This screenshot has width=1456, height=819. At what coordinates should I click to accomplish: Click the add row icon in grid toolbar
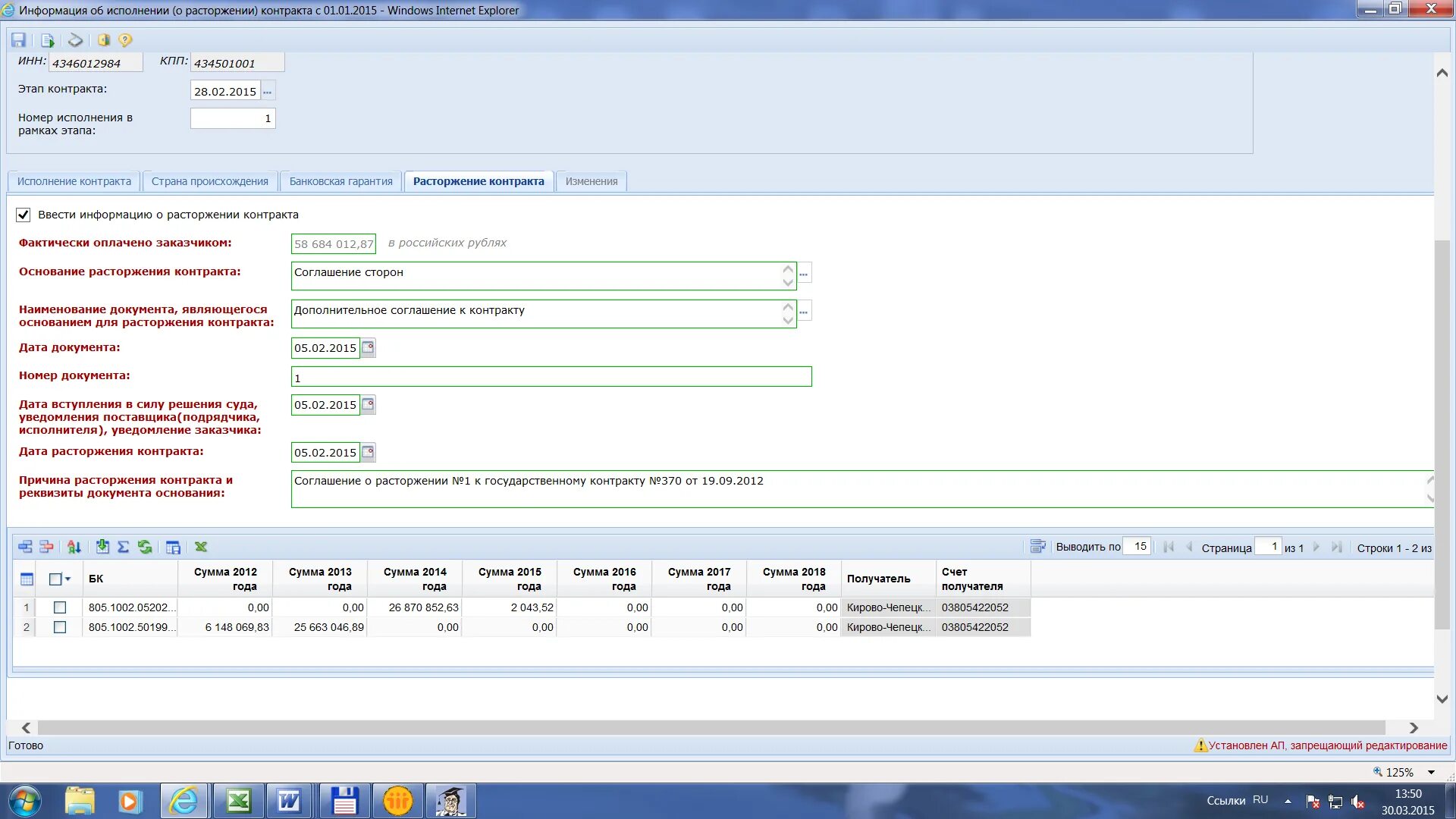25,547
